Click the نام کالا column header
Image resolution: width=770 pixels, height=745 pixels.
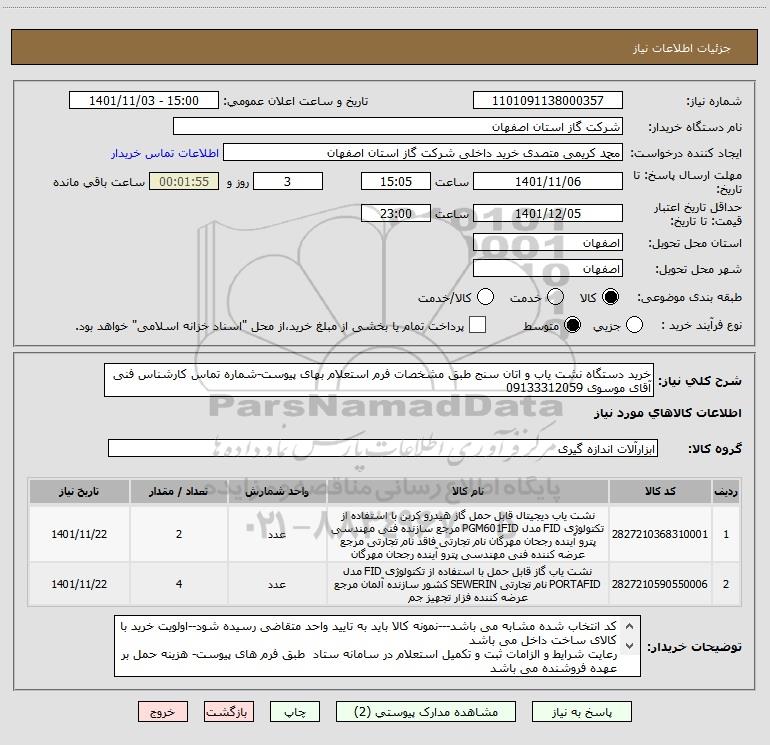coord(468,491)
